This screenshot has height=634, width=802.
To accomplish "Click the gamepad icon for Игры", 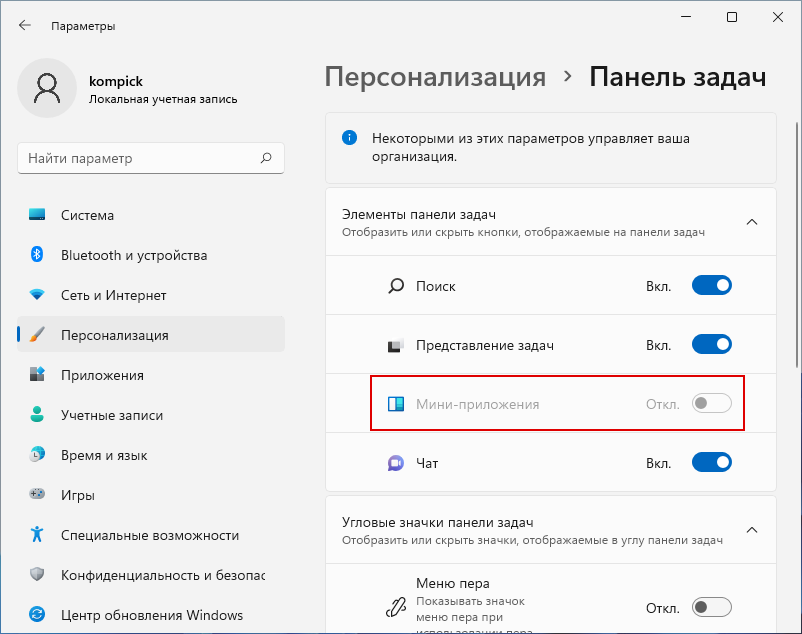I will 37,494.
